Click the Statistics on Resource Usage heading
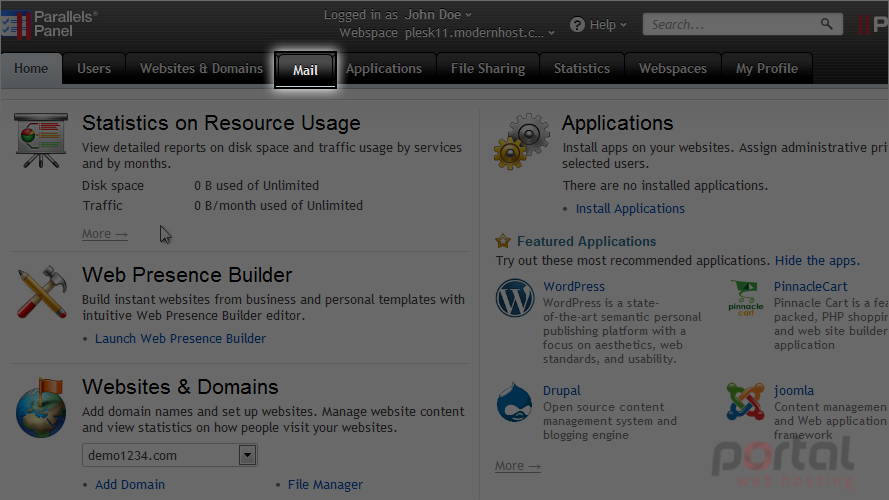The image size is (889, 500). click(221, 123)
